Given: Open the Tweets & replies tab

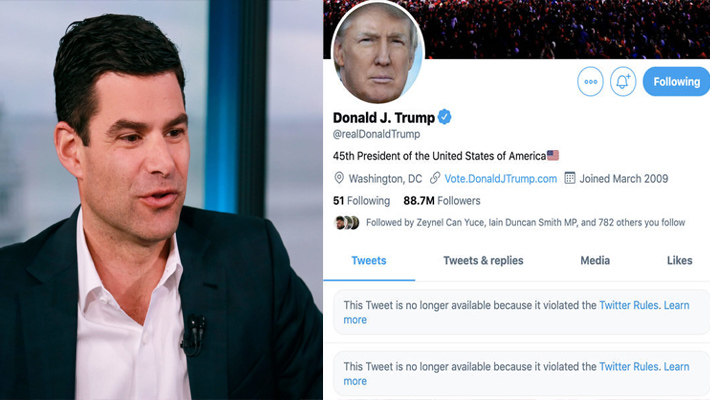Looking at the screenshot, I should click(483, 260).
